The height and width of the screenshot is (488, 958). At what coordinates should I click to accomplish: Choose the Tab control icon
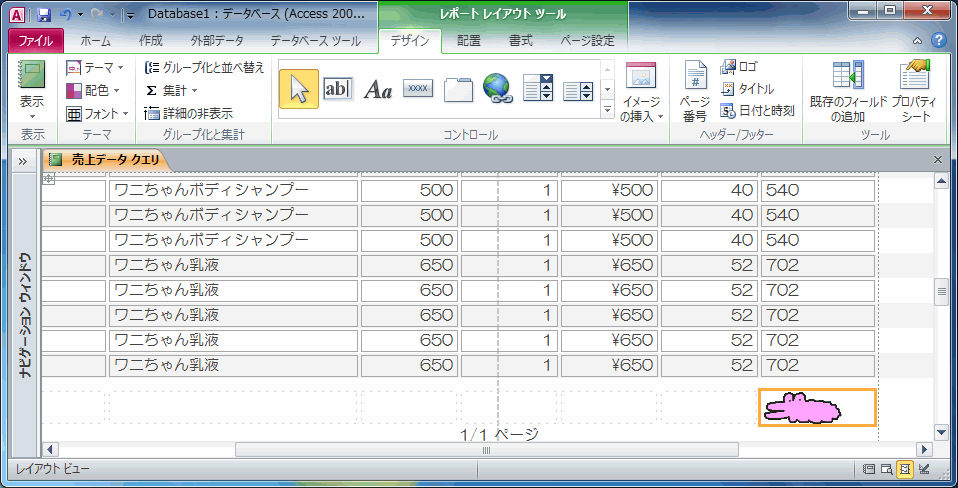tap(458, 89)
